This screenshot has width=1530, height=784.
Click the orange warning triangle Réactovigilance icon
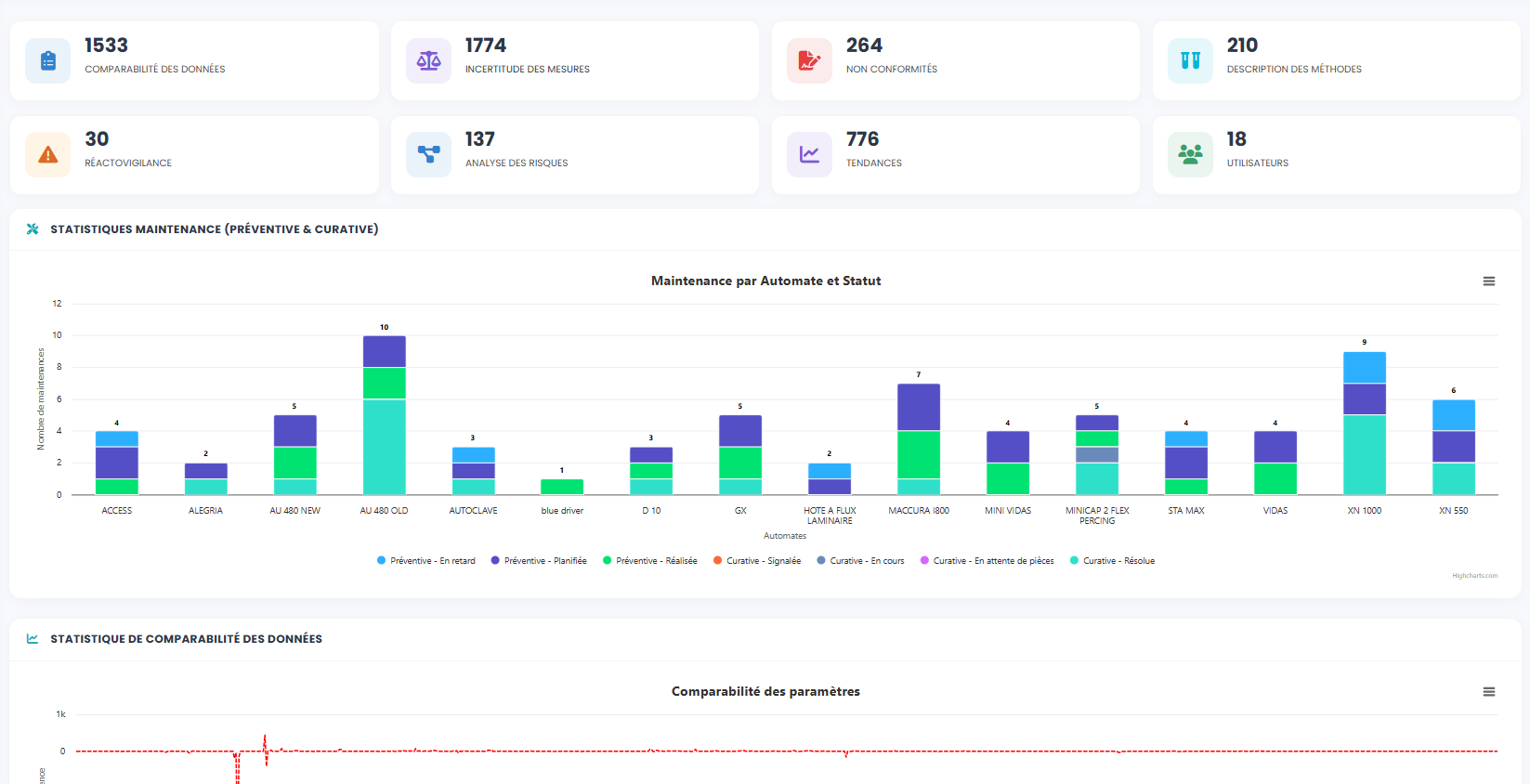pos(48,155)
